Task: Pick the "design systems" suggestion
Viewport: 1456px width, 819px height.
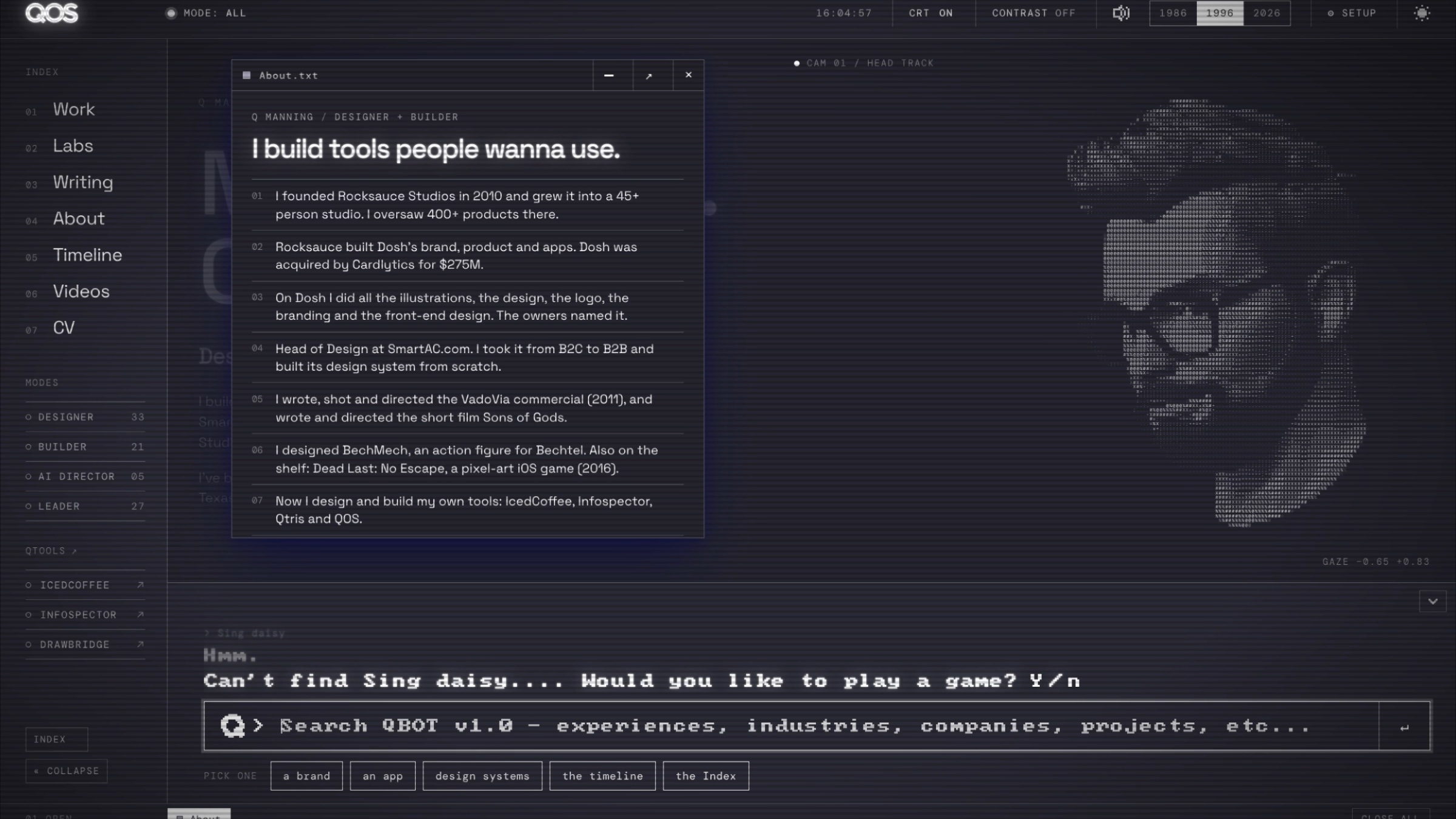Action: [x=482, y=776]
